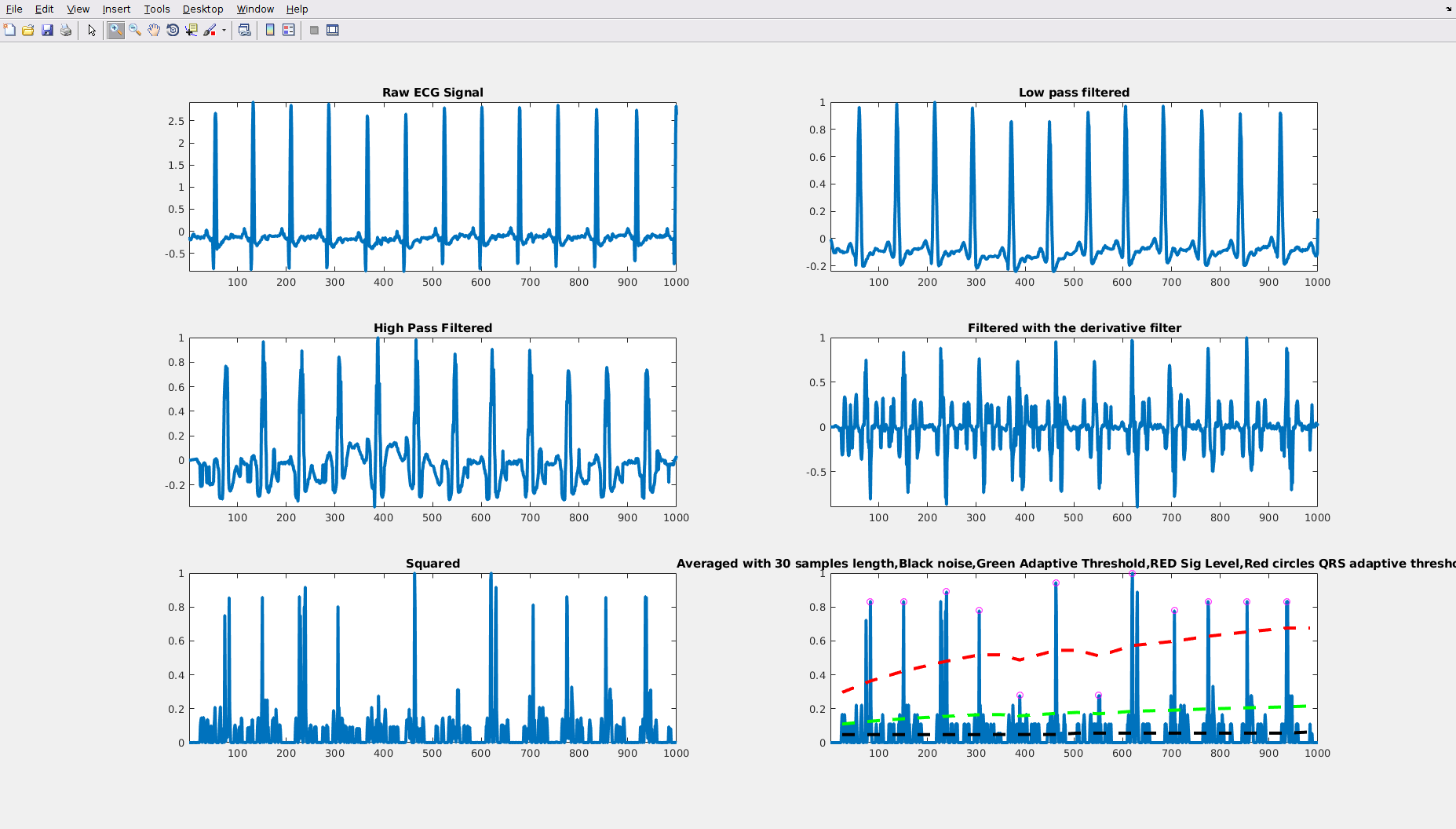
Task: Open the View menu
Action: click(78, 9)
